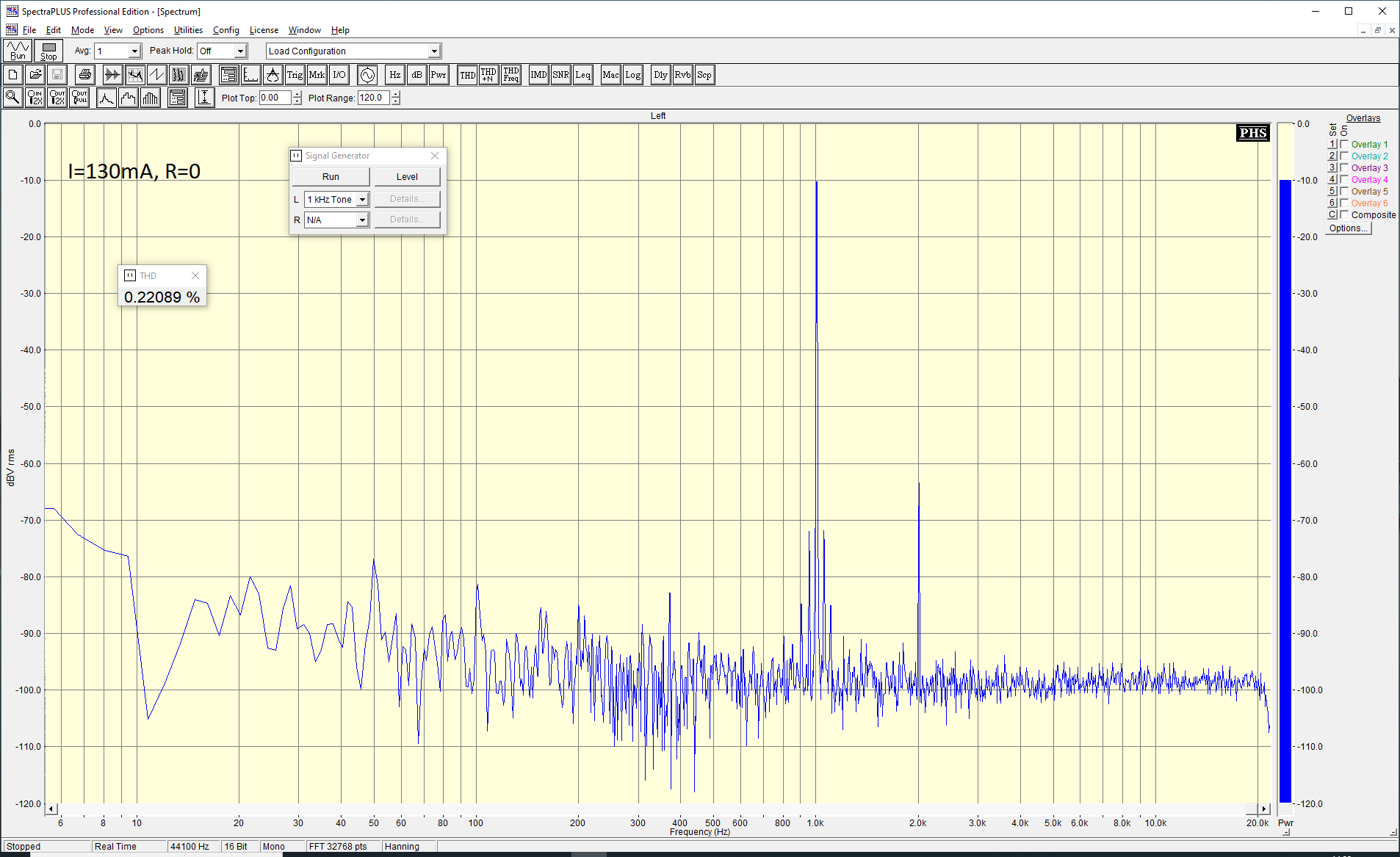
Task: Click the Mrk markers toolbar icon
Action: tap(317, 75)
